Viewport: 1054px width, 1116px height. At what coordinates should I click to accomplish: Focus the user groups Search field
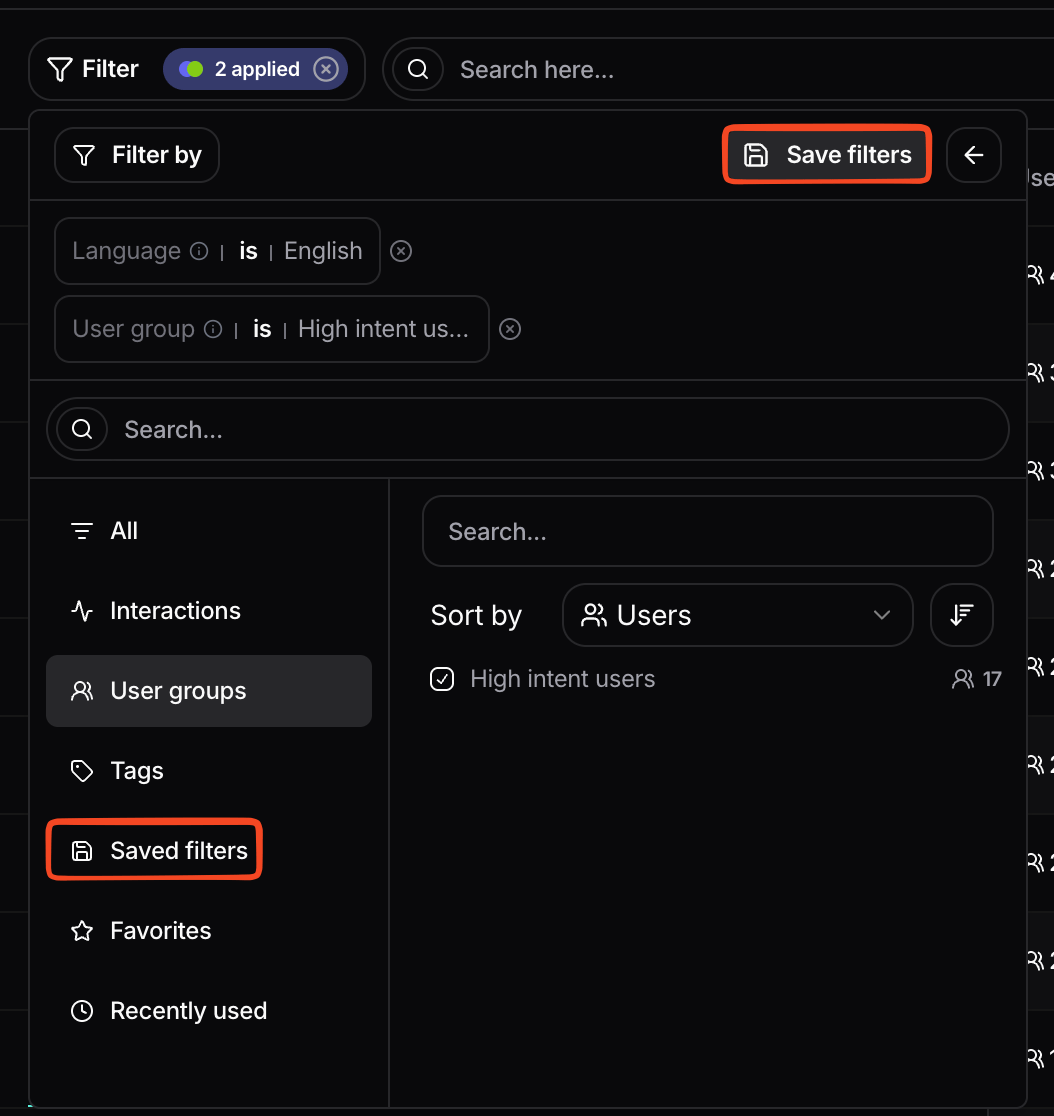coord(707,532)
